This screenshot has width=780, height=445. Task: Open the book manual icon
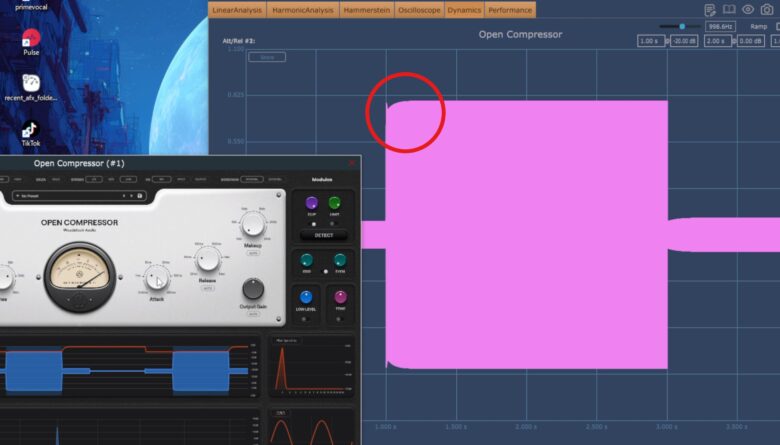[728, 9]
